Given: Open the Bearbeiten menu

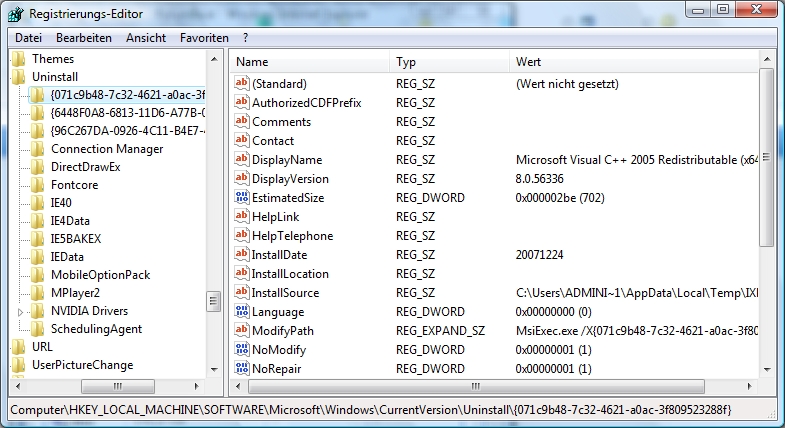Looking at the screenshot, I should click(84, 38).
